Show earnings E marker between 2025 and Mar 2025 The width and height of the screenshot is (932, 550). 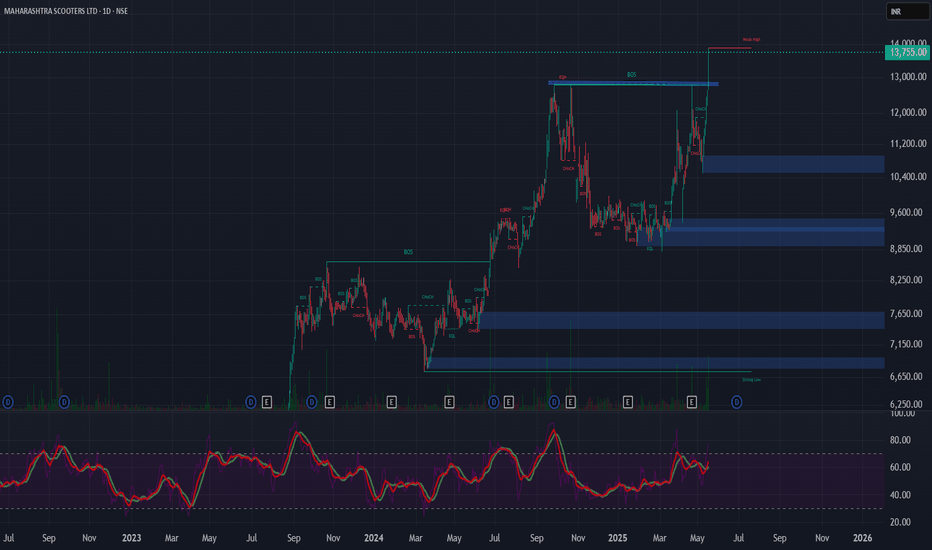tap(628, 403)
